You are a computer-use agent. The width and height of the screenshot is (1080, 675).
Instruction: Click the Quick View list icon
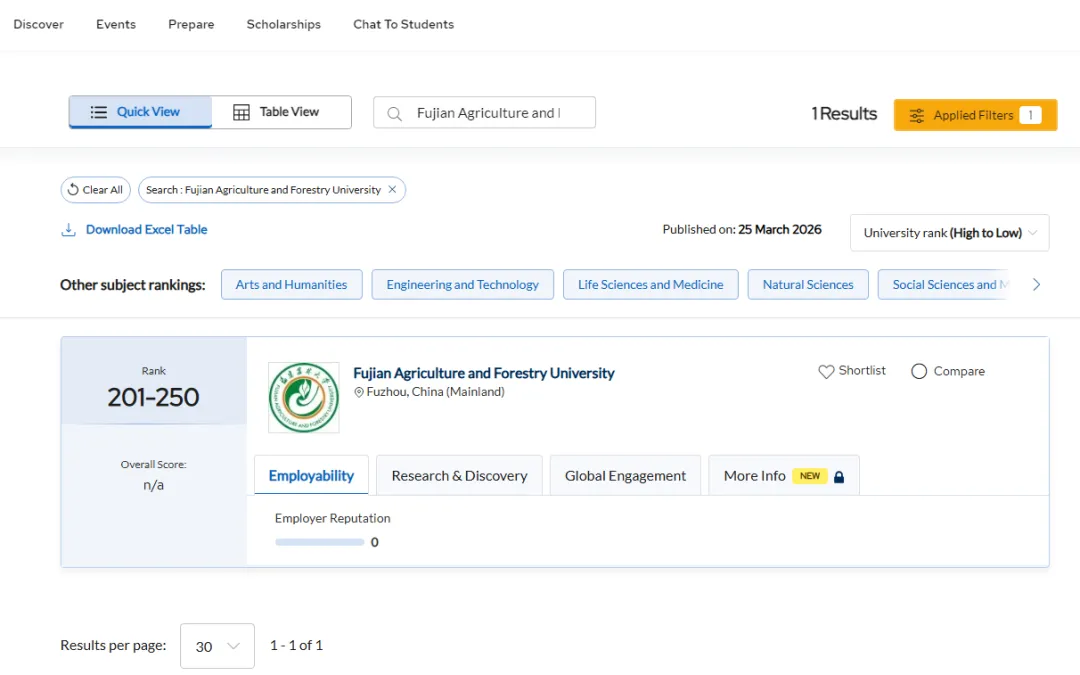click(98, 112)
